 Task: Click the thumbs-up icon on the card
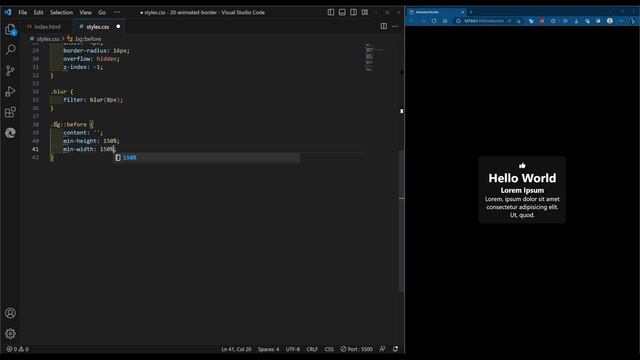[522, 165]
